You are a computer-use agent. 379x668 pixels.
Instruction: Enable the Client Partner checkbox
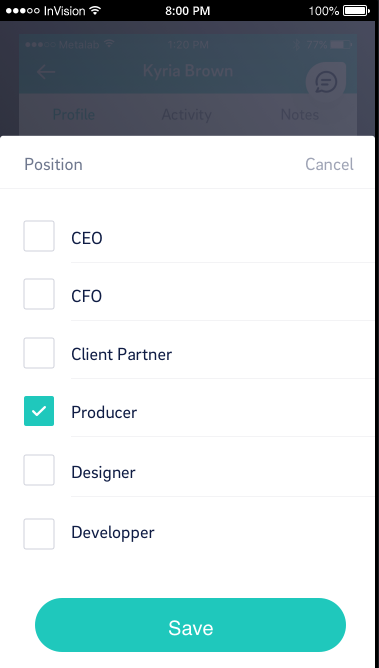pos(39,353)
